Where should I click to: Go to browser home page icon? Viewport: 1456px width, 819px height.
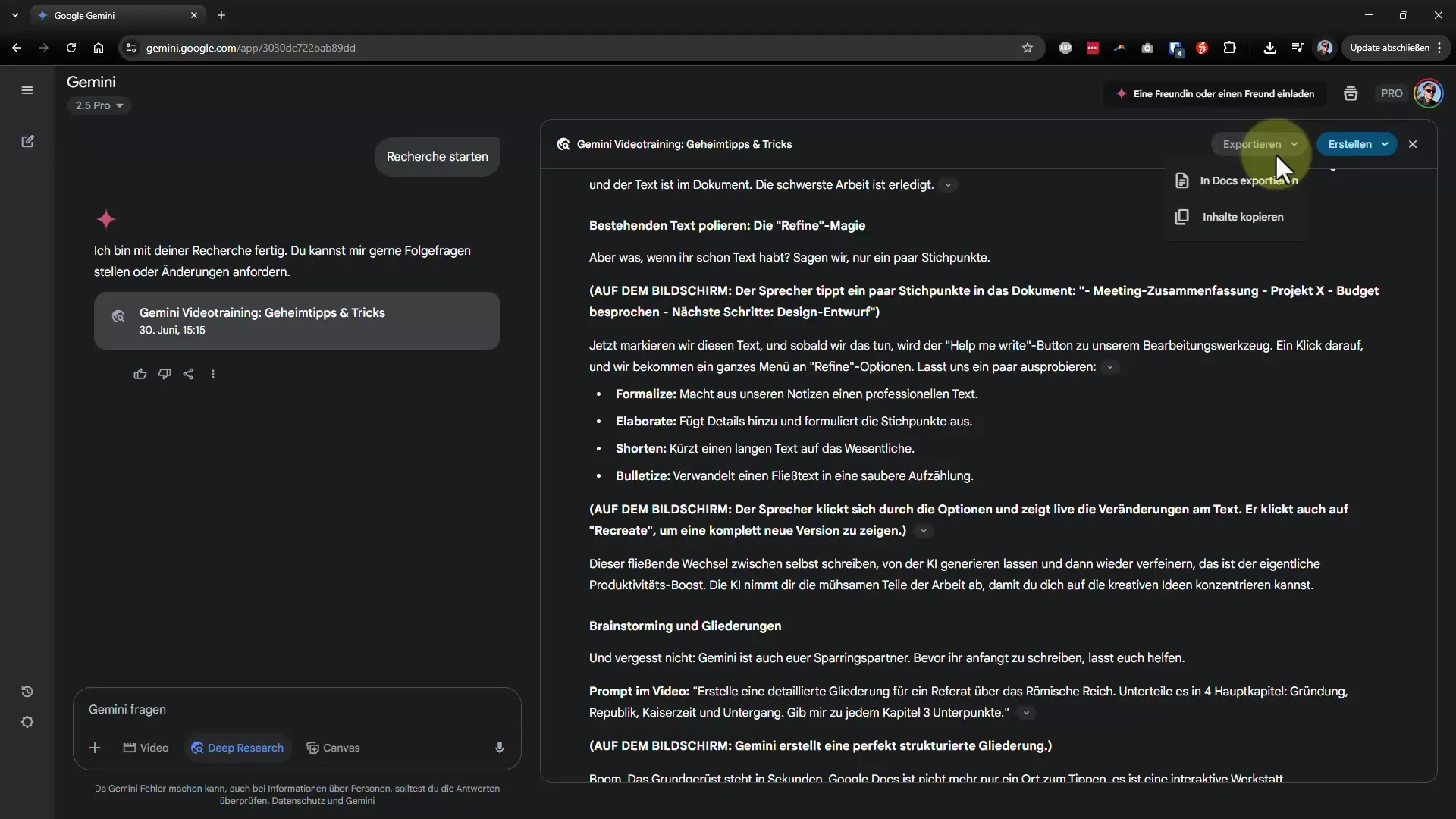point(99,48)
